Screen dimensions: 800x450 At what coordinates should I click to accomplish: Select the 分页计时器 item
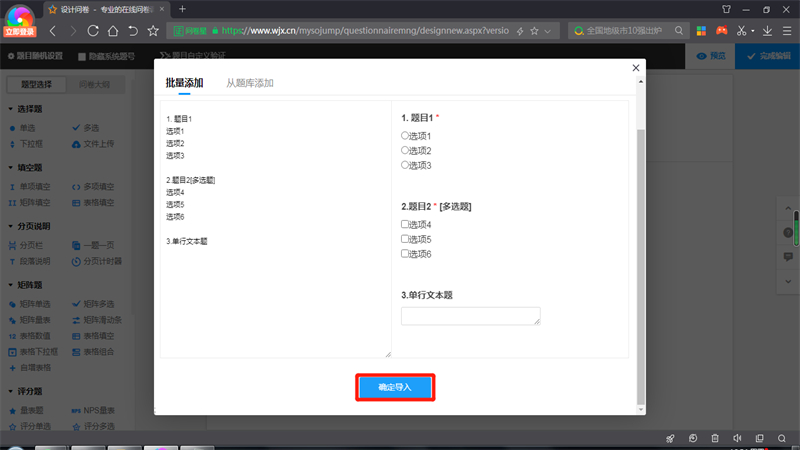click(97, 261)
